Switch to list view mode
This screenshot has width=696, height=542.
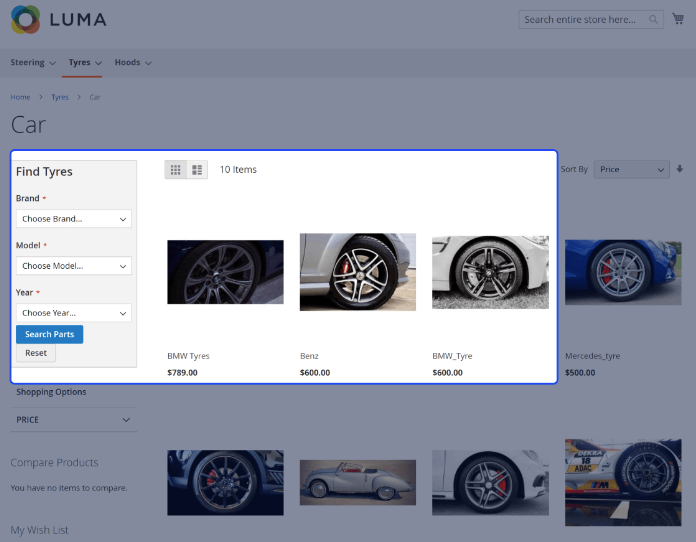(197, 170)
